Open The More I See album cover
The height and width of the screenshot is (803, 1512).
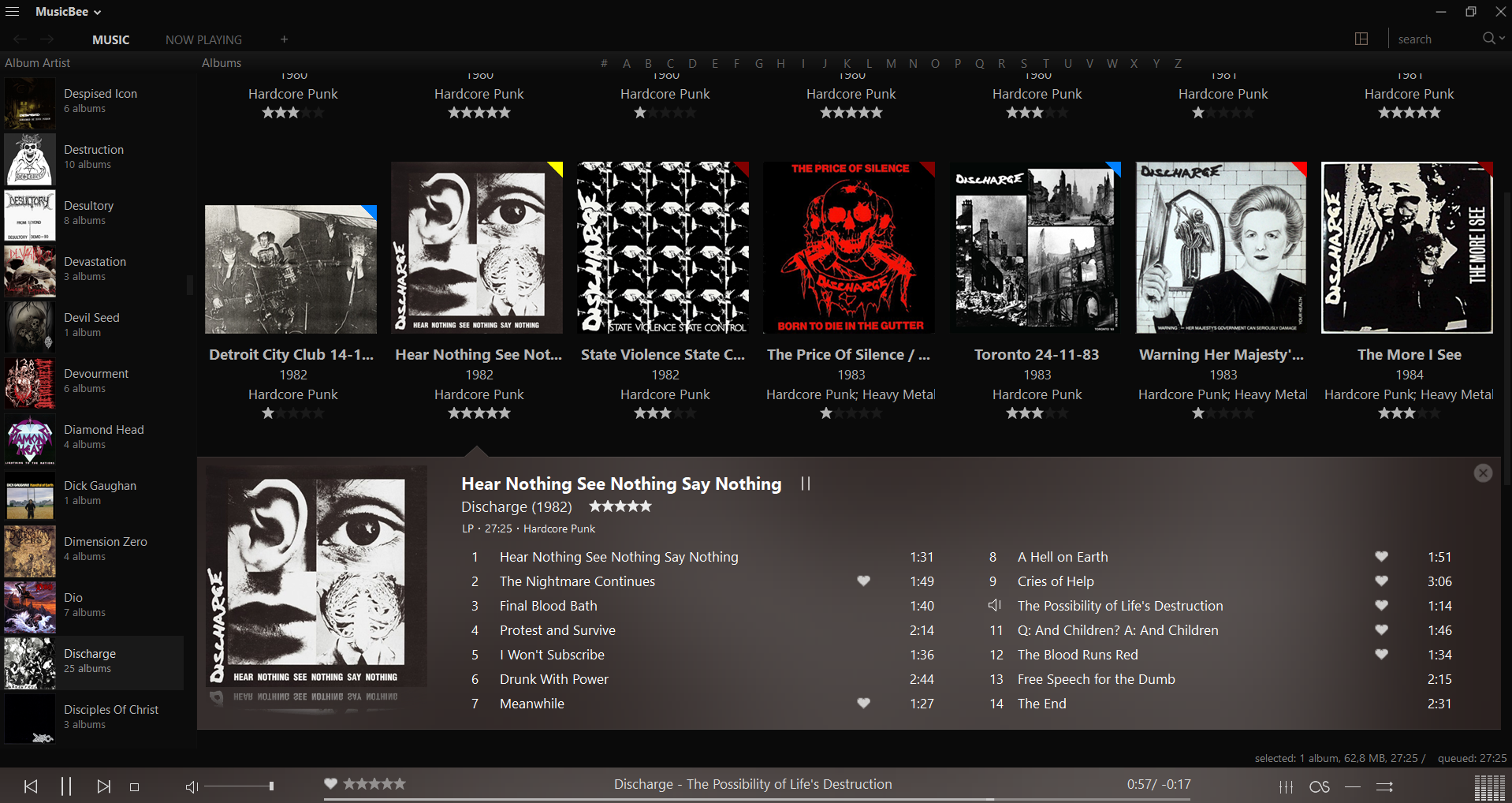(x=1407, y=248)
